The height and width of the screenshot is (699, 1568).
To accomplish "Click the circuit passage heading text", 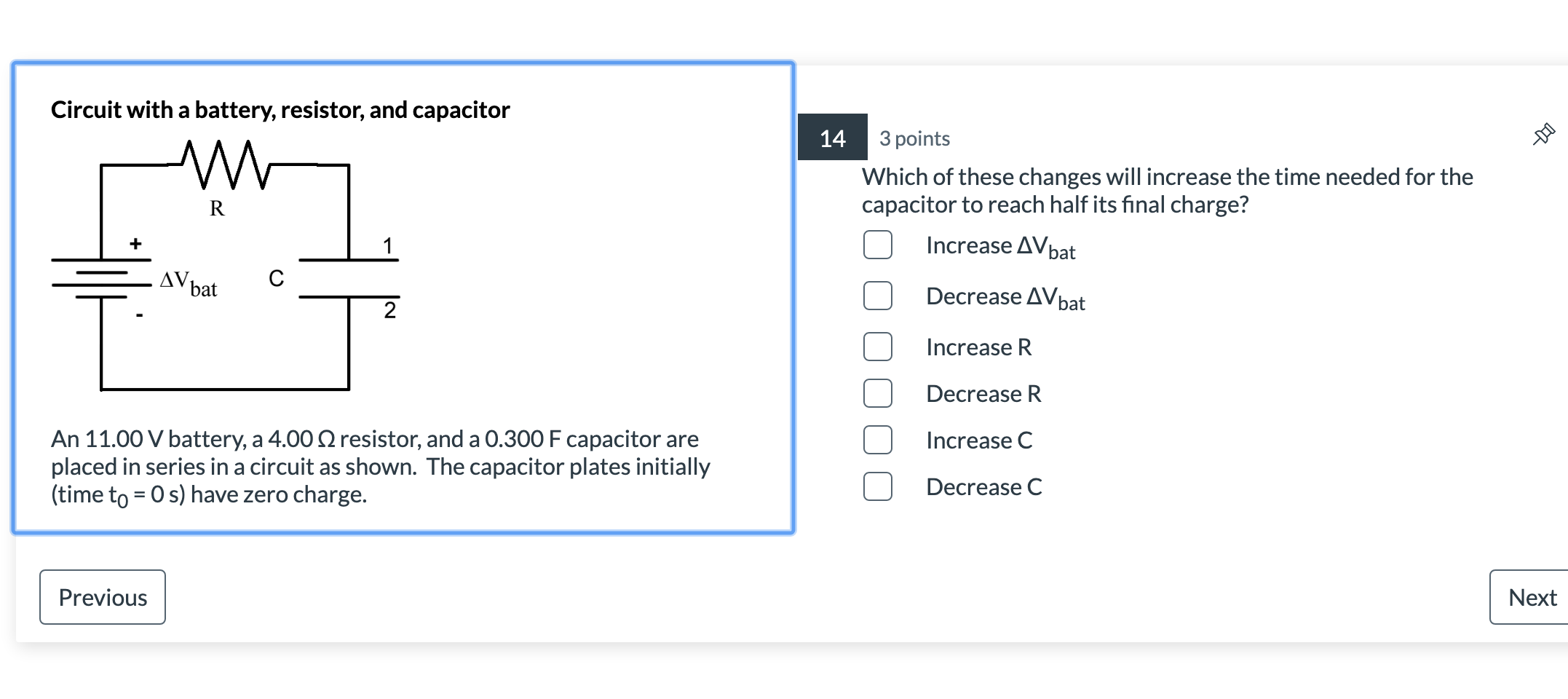I will pos(280,110).
